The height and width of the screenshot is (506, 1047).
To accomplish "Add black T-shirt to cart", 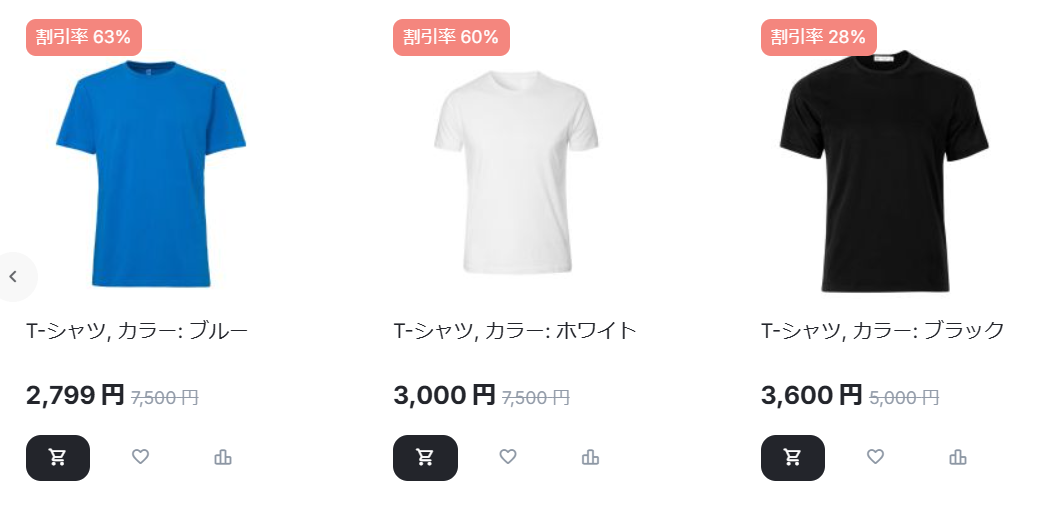I will (x=793, y=458).
